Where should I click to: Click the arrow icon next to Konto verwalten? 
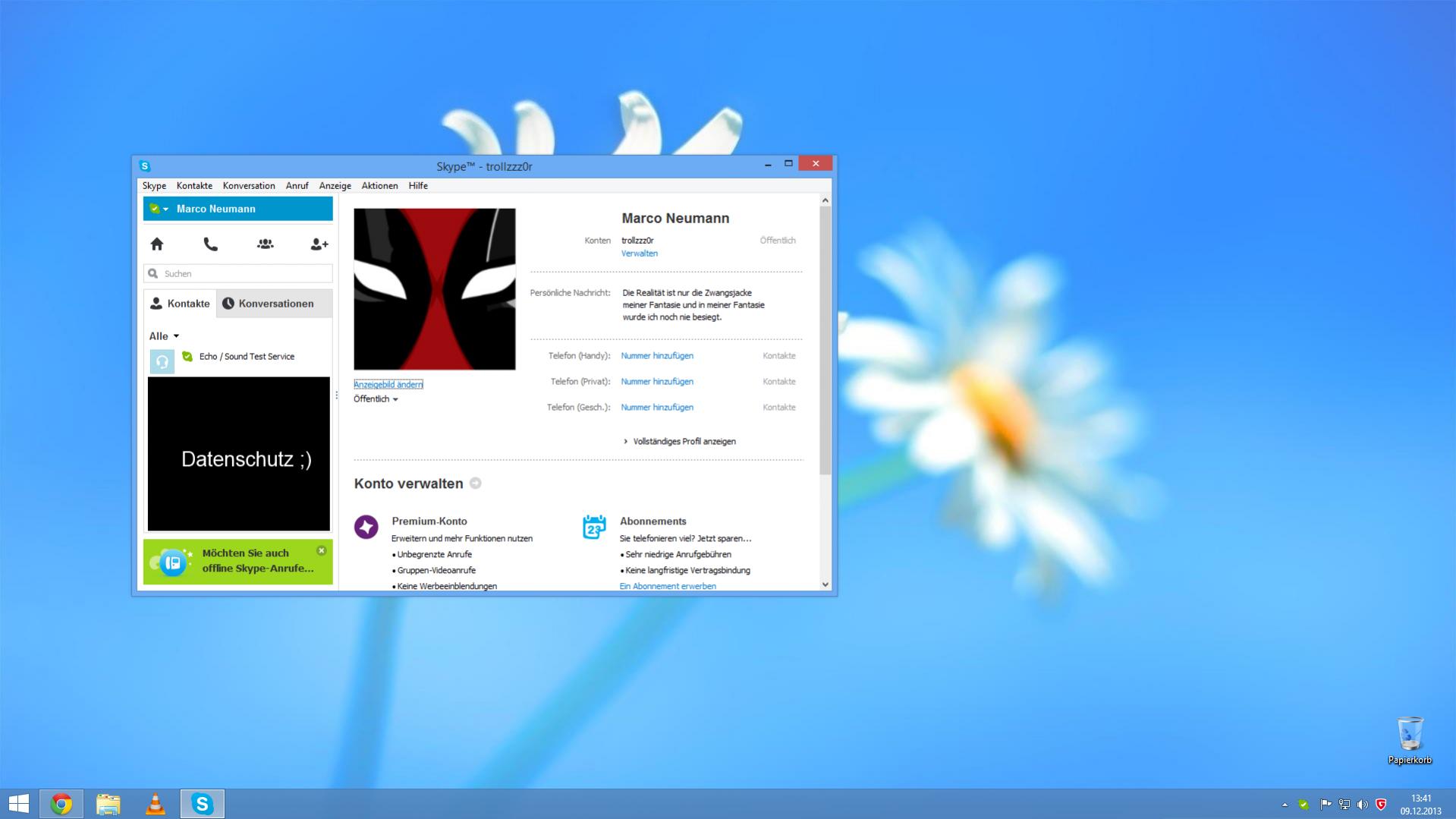[x=476, y=483]
